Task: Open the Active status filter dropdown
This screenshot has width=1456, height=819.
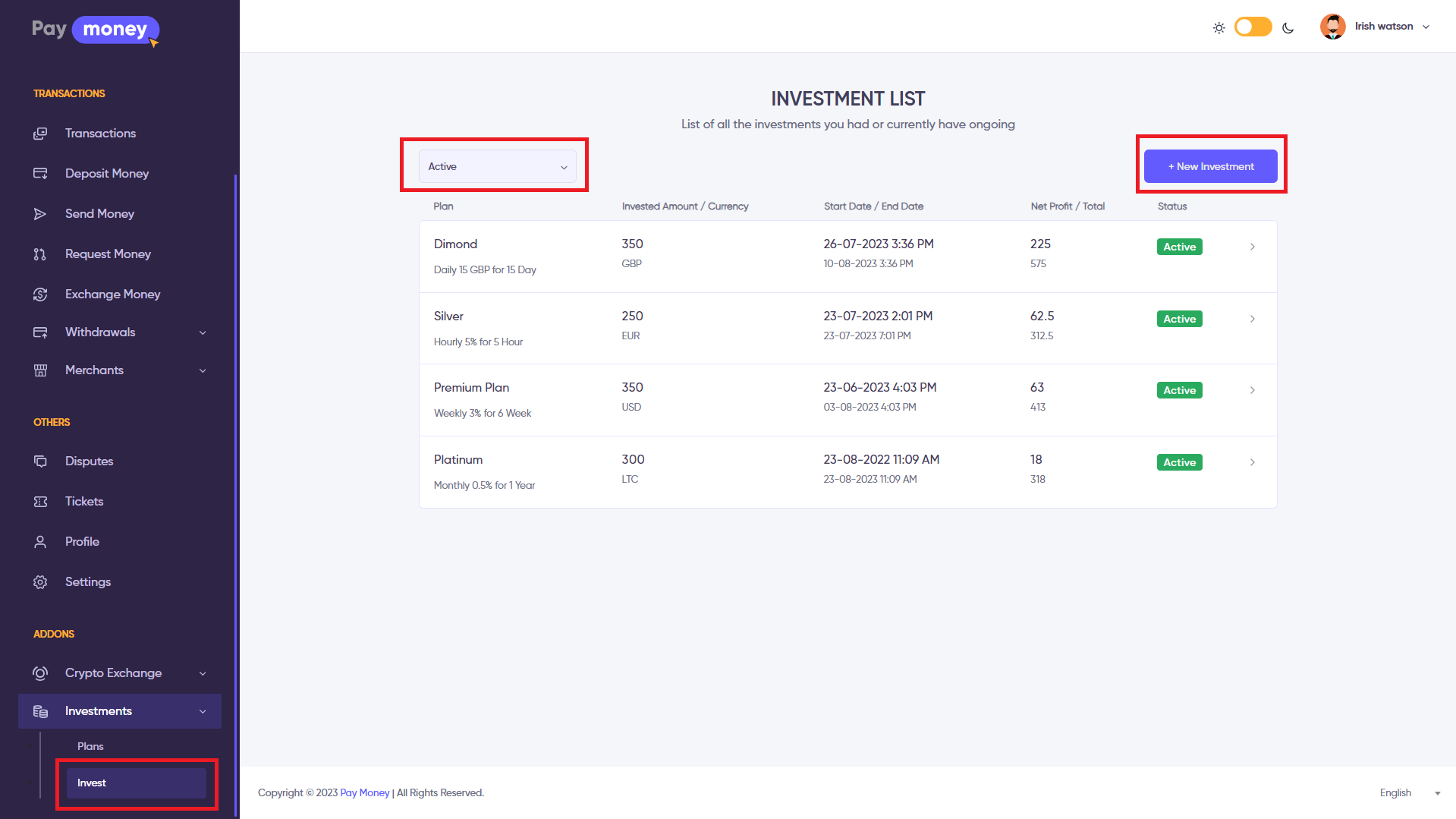Action: (x=497, y=166)
